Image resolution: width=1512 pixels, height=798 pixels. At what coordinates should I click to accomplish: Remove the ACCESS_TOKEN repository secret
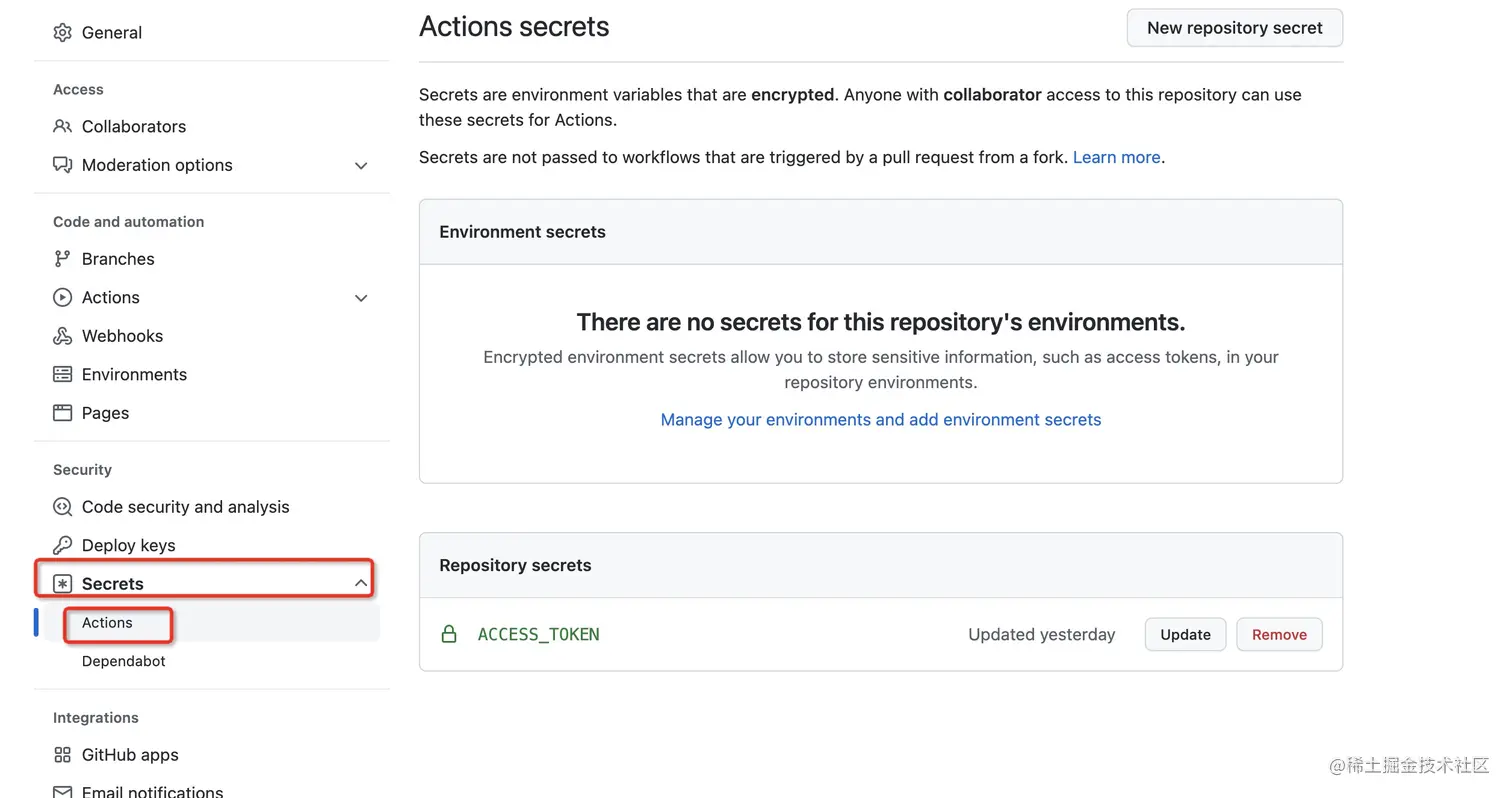(1279, 635)
